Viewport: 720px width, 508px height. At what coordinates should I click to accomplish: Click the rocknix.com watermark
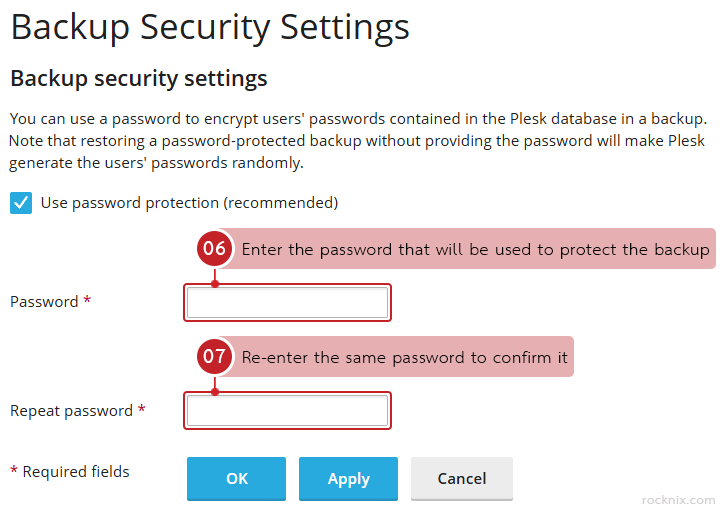tap(678, 499)
